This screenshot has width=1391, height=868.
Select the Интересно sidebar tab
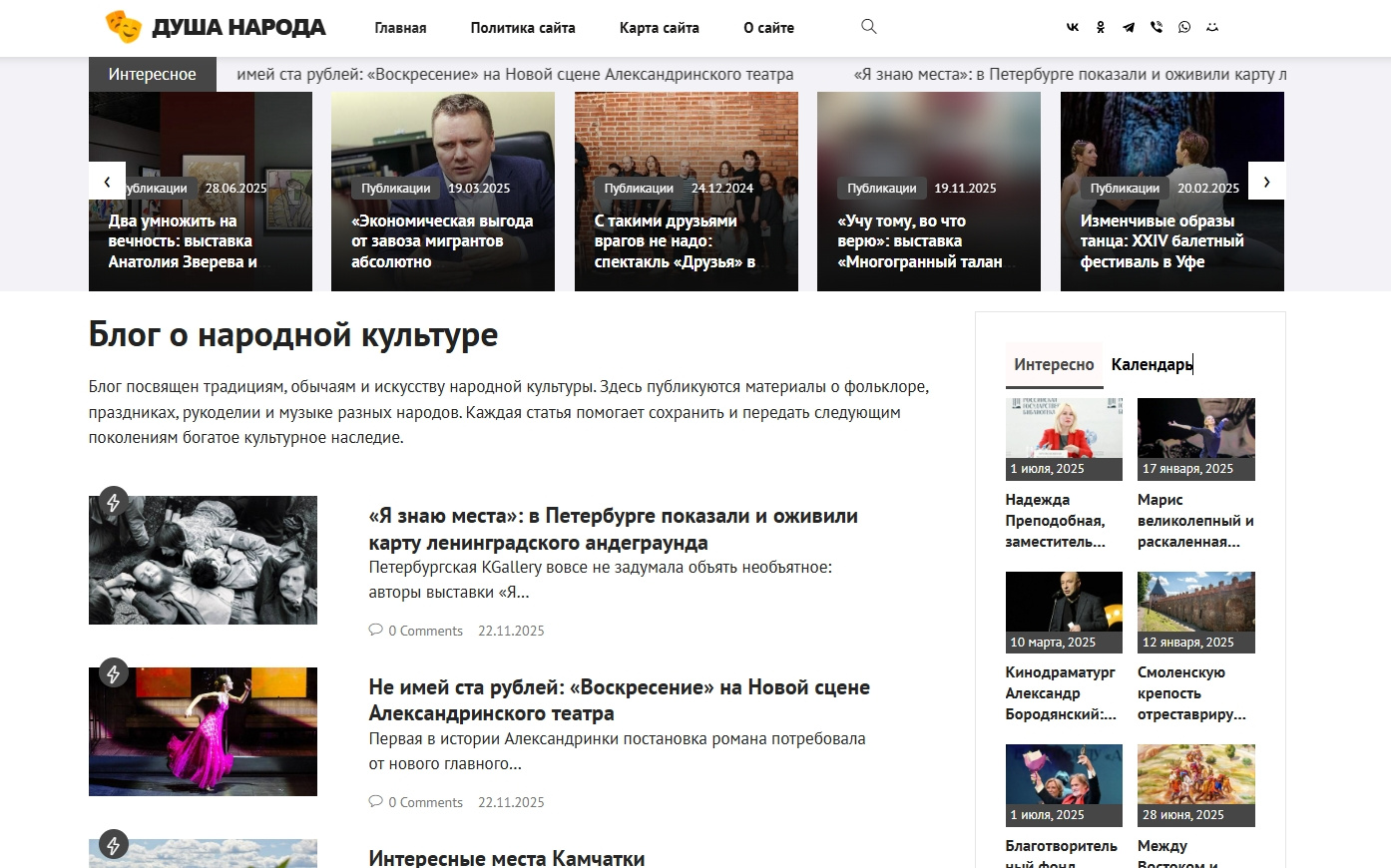[x=1054, y=365]
